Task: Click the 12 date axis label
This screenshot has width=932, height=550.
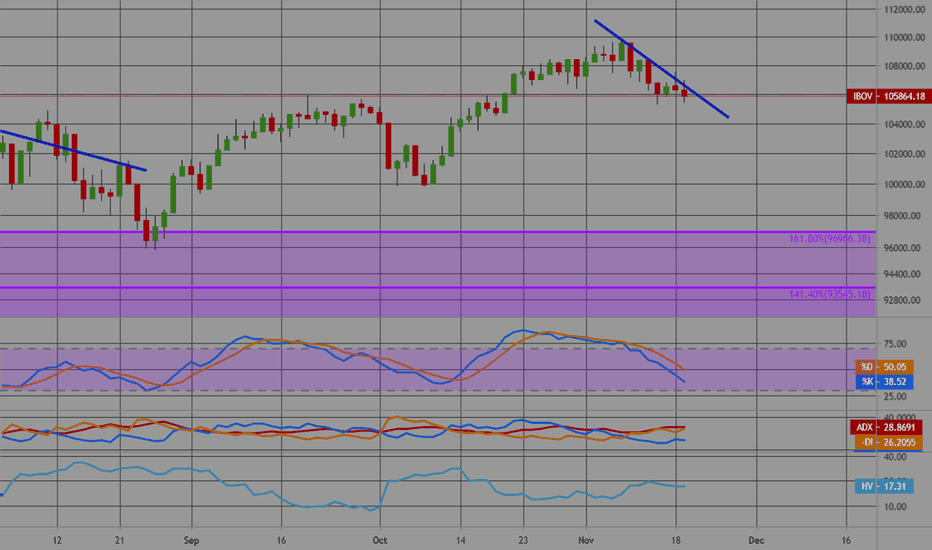Action: (x=57, y=540)
